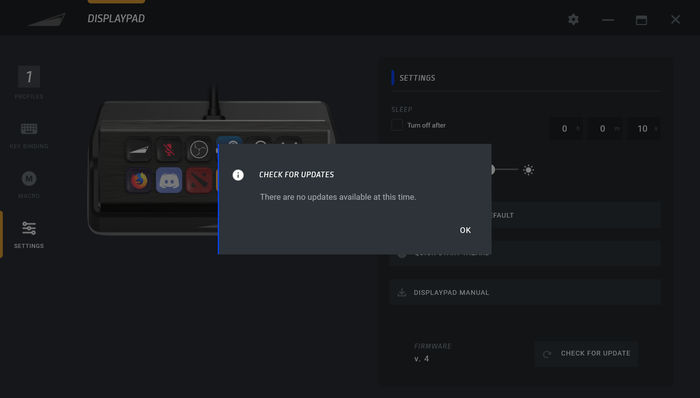Click the bright sun brightness icon
Screen dimensions: 700x398
[528, 170]
